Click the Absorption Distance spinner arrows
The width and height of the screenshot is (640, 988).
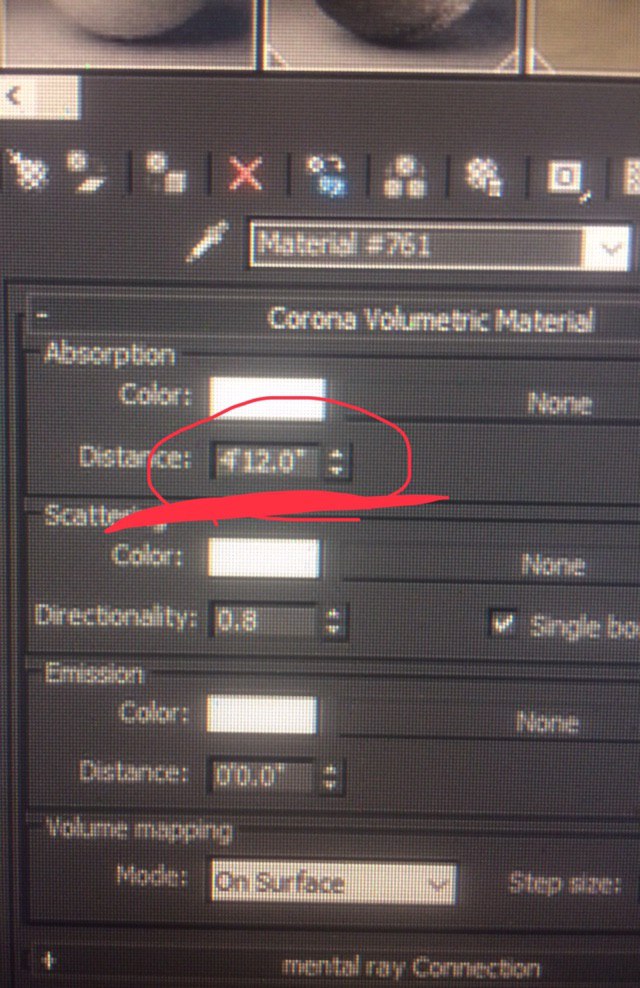pyautogui.click(x=337, y=461)
